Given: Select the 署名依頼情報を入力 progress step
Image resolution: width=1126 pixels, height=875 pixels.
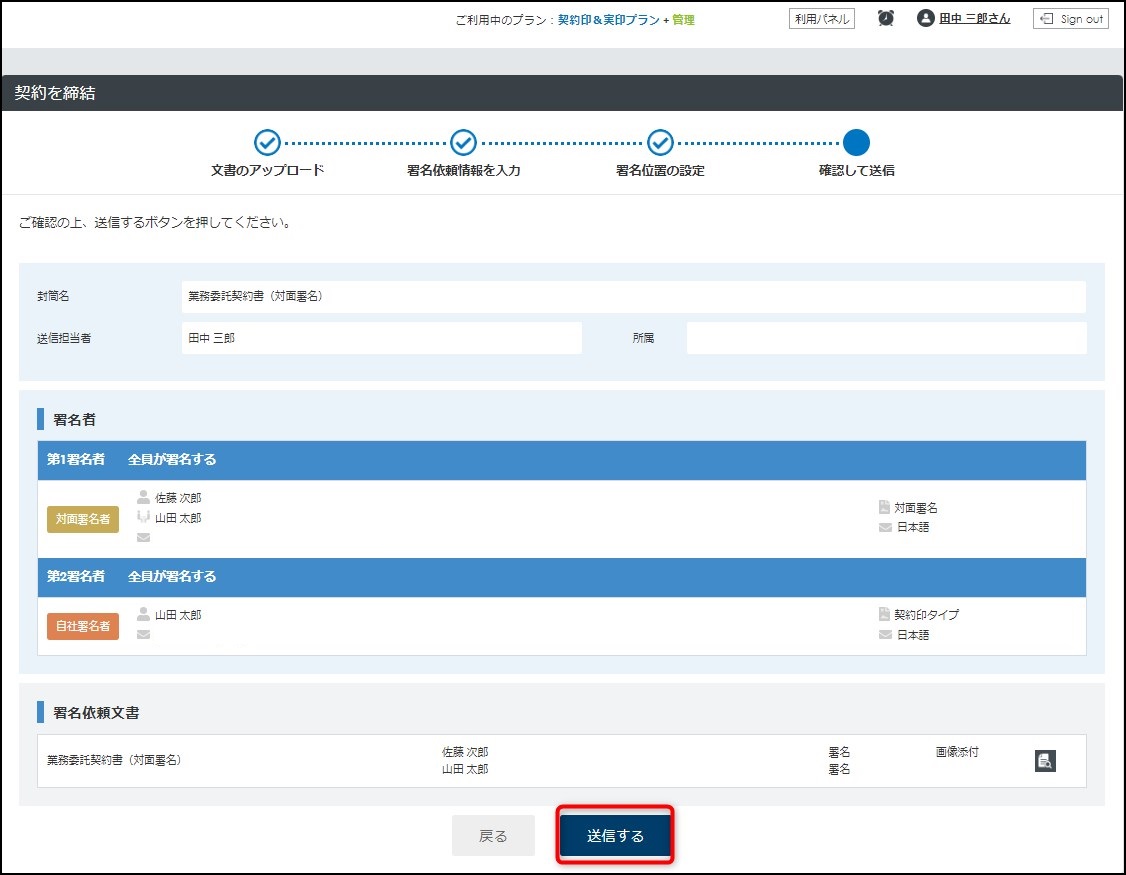Looking at the screenshot, I should tap(462, 143).
